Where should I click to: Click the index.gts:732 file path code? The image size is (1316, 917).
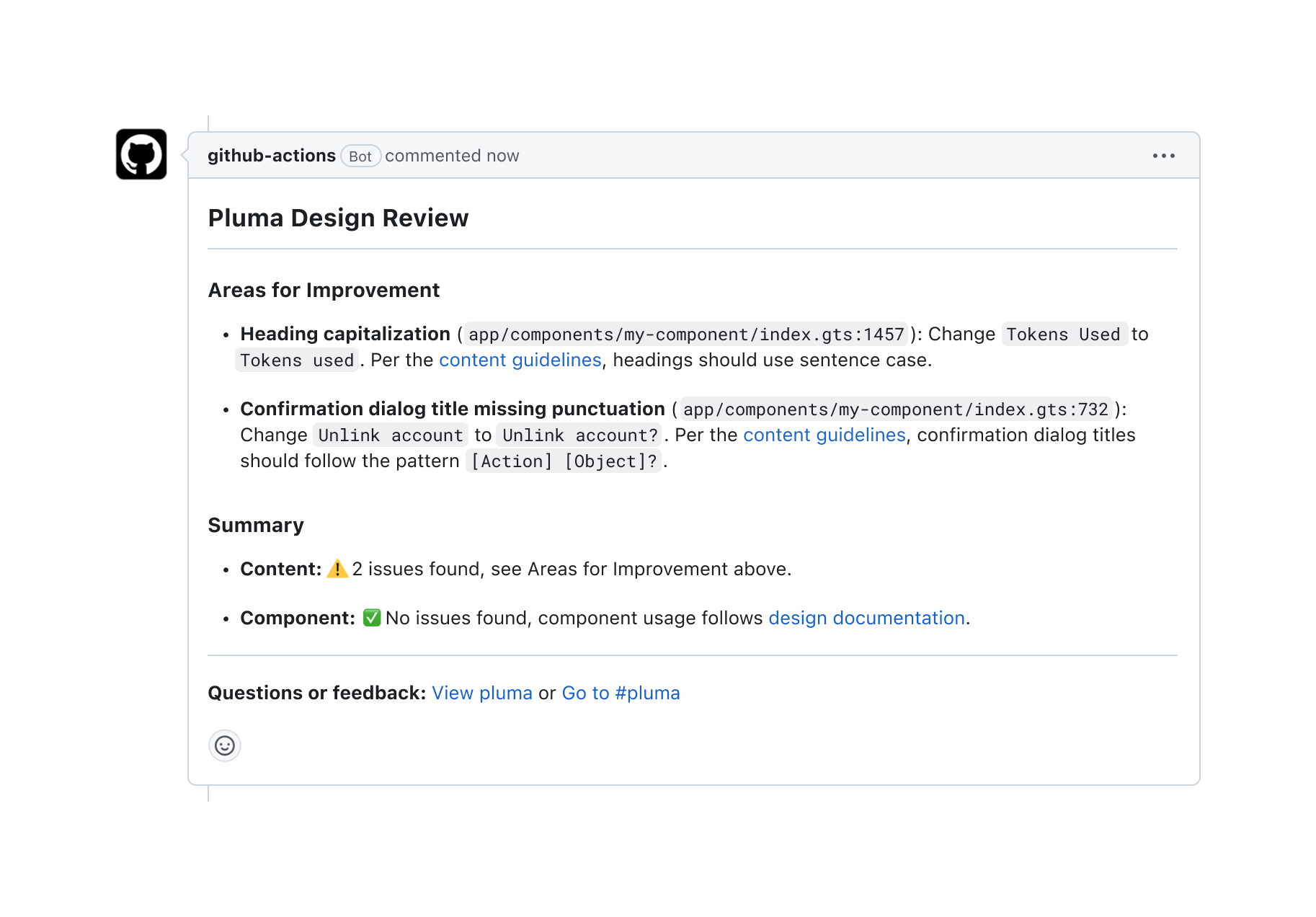coord(896,409)
